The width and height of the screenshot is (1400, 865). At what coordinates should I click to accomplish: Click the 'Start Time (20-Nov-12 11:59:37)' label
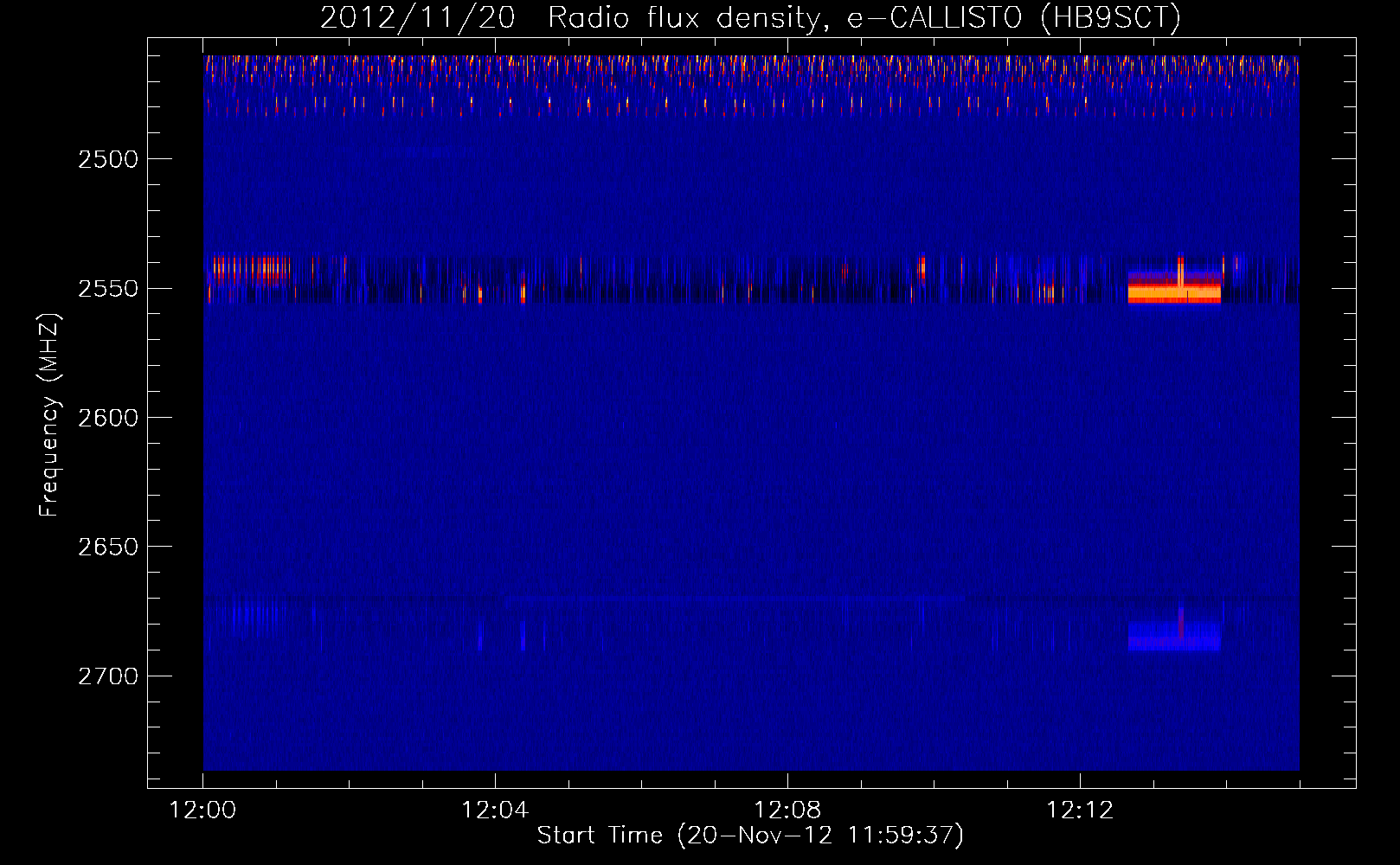pyautogui.click(x=750, y=836)
